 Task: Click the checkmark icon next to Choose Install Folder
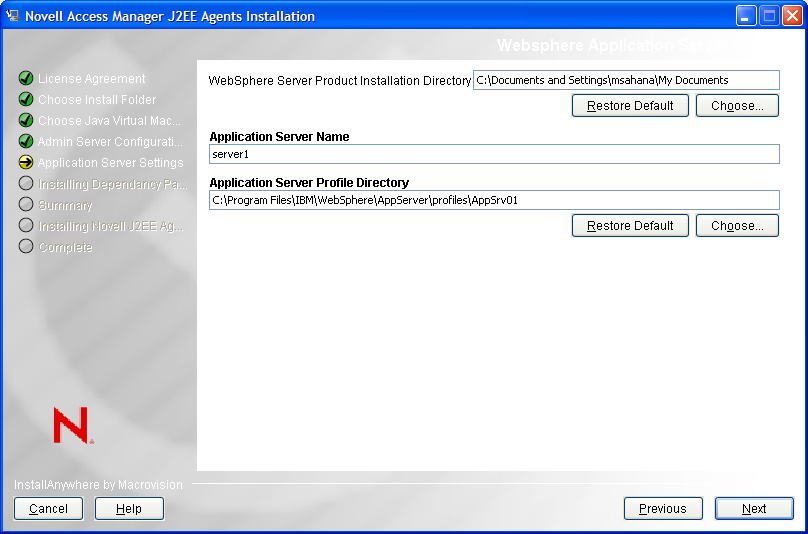point(26,99)
